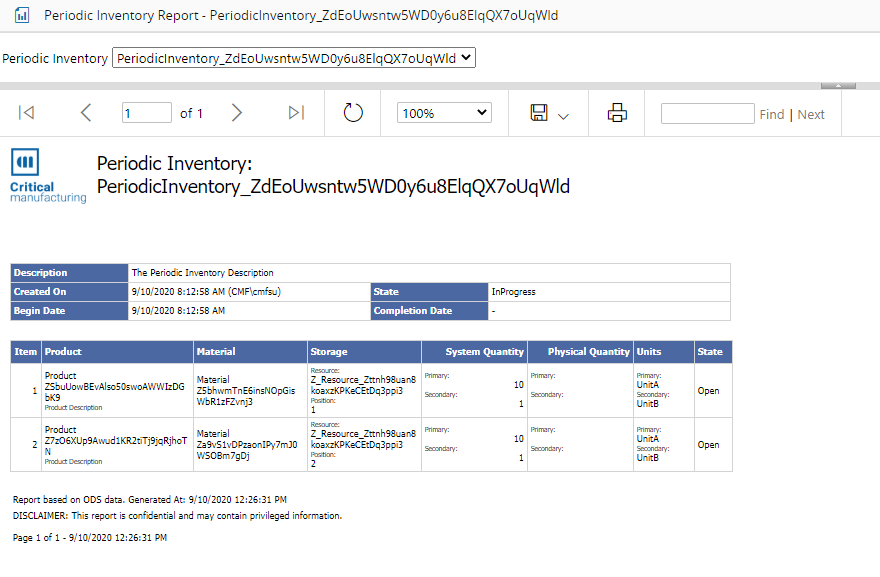This screenshot has height=577, width=880.
Task: Open the Periodic Inventory selection dropdown
Action: 294,58
